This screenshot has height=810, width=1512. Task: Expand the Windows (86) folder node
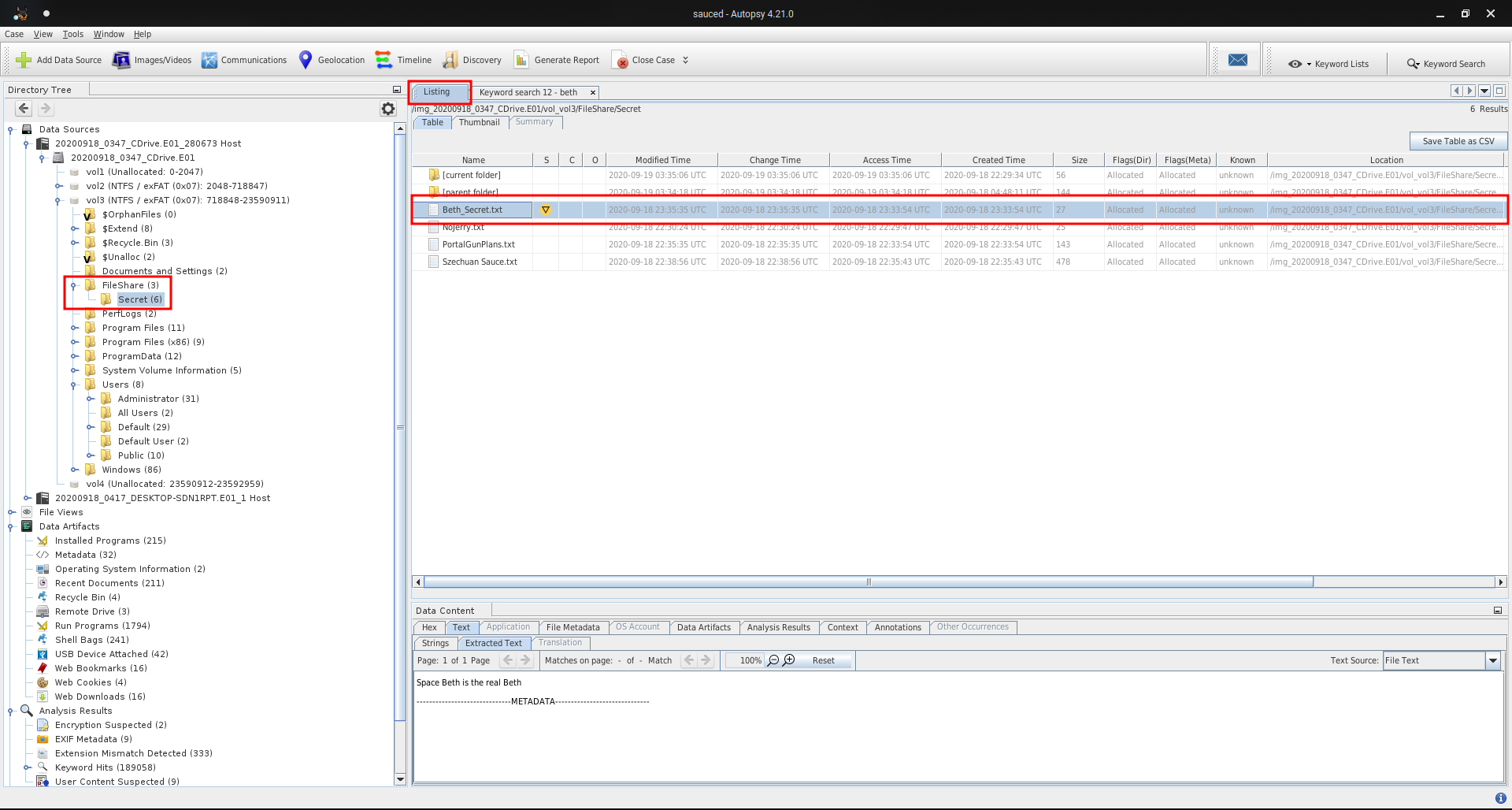click(x=75, y=470)
